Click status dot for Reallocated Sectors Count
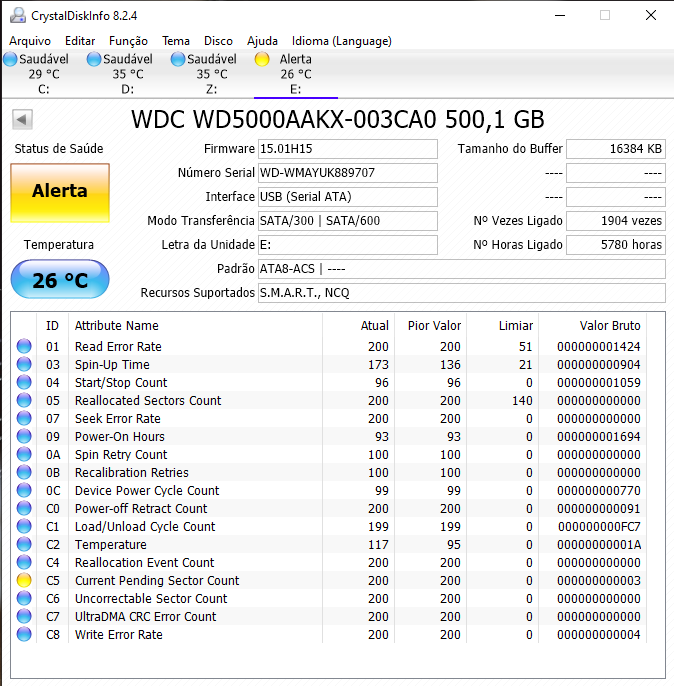674x686 pixels. click(24, 400)
